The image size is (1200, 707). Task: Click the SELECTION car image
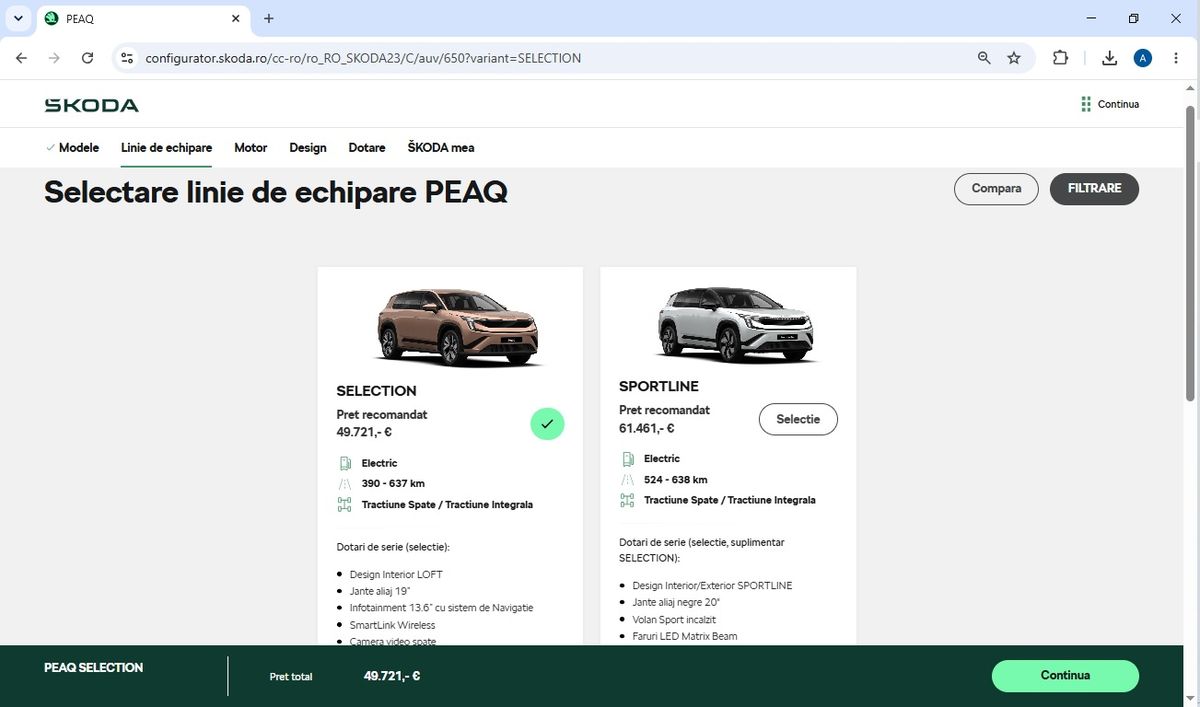(x=458, y=327)
